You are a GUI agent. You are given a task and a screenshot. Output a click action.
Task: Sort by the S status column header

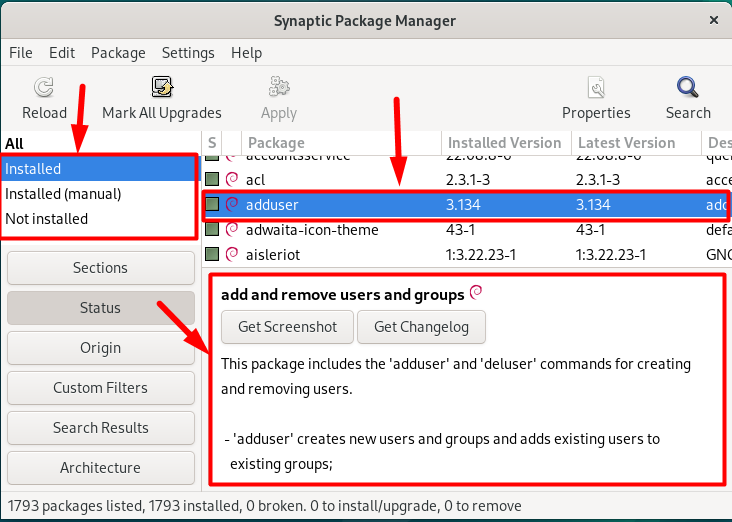pos(212,143)
